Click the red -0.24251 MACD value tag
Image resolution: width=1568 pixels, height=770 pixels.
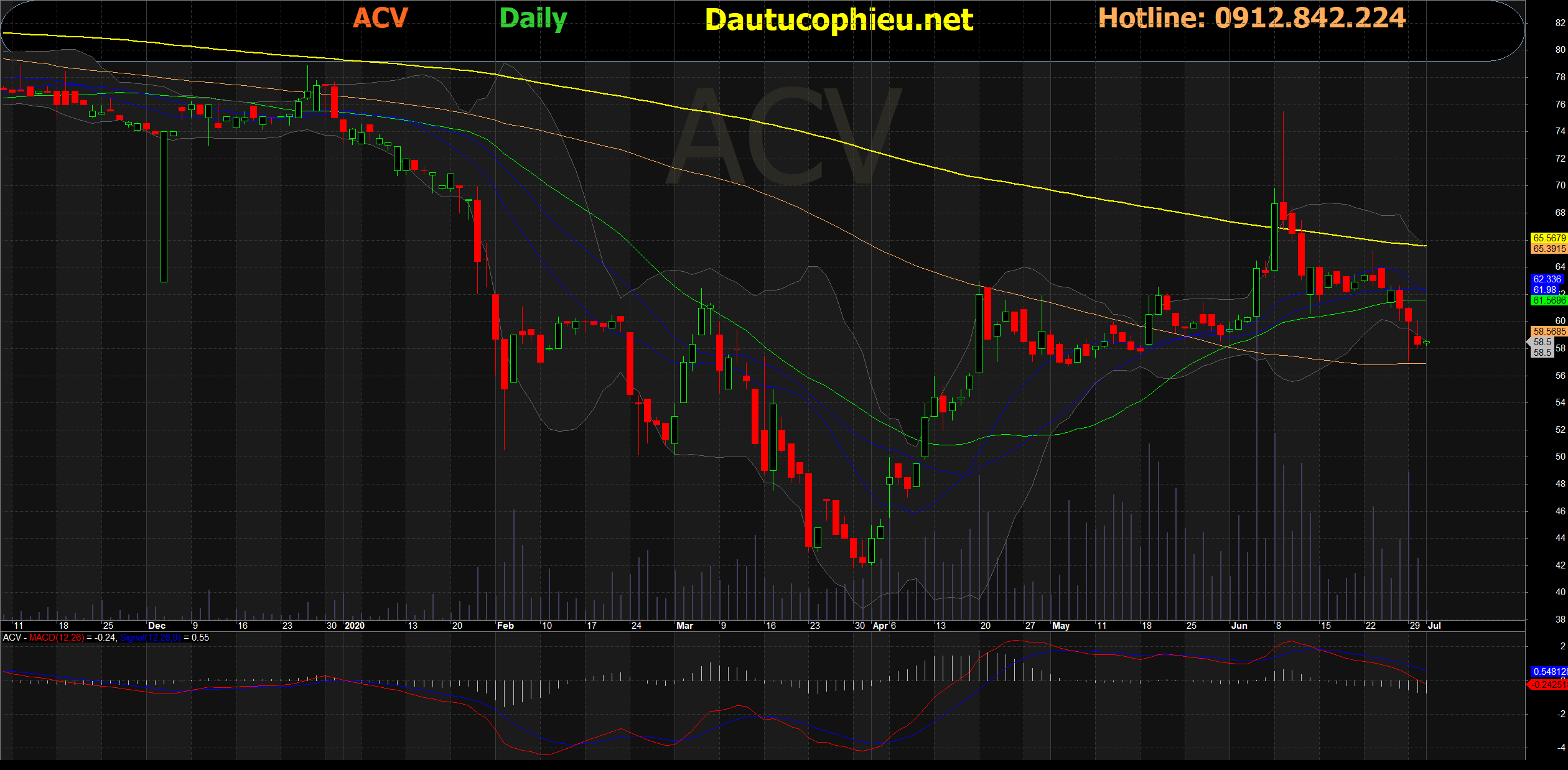click(1547, 685)
